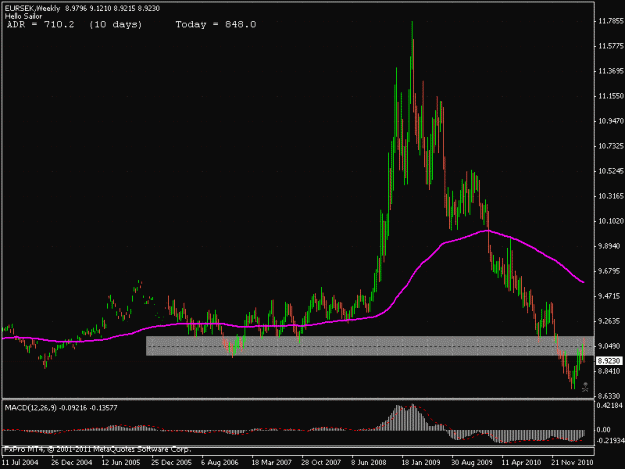Click the 9.8940 price axis label

point(609,246)
